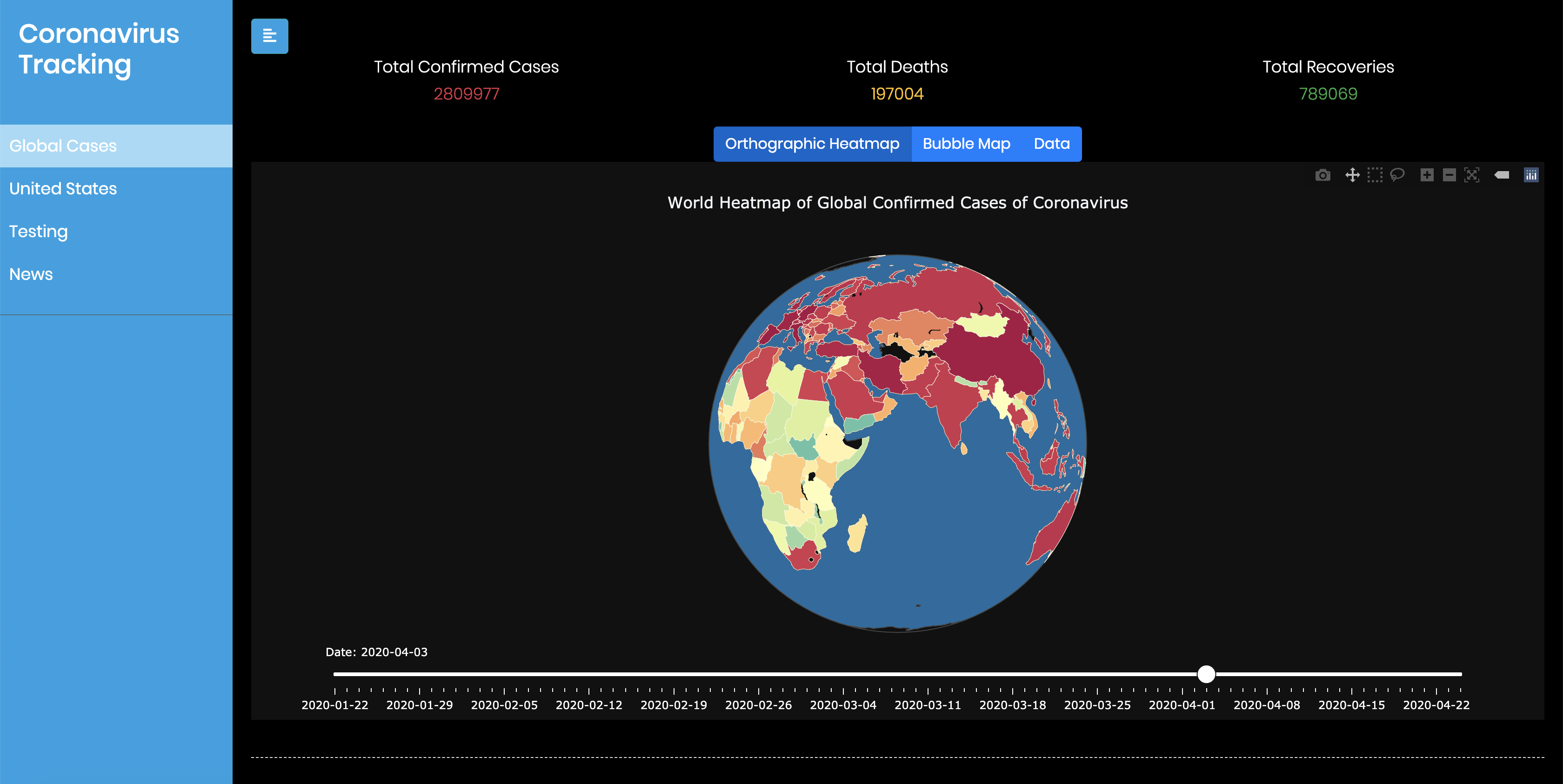Viewport: 1563px width, 784px height.
Task: Jump slider to 2020-03-11 tick
Action: click(x=928, y=674)
